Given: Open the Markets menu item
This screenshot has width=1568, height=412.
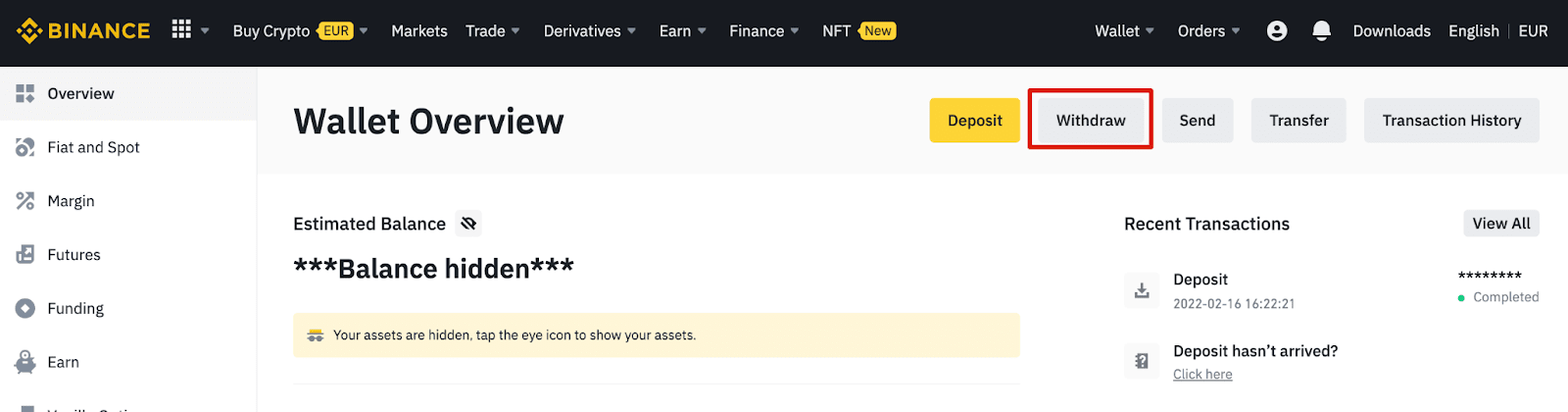Looking at the screenshot, I should 419,30.
